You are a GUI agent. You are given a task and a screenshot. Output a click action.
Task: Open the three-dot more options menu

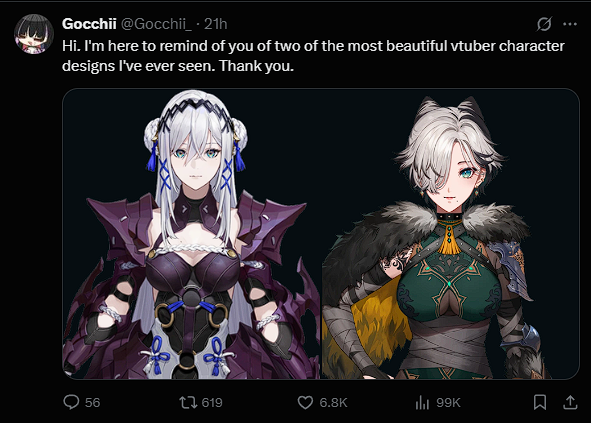570,24
